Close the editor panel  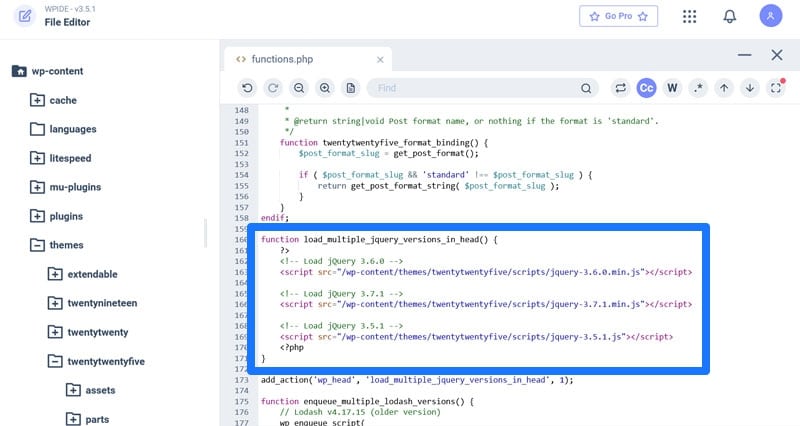click(x=777, y=55)
